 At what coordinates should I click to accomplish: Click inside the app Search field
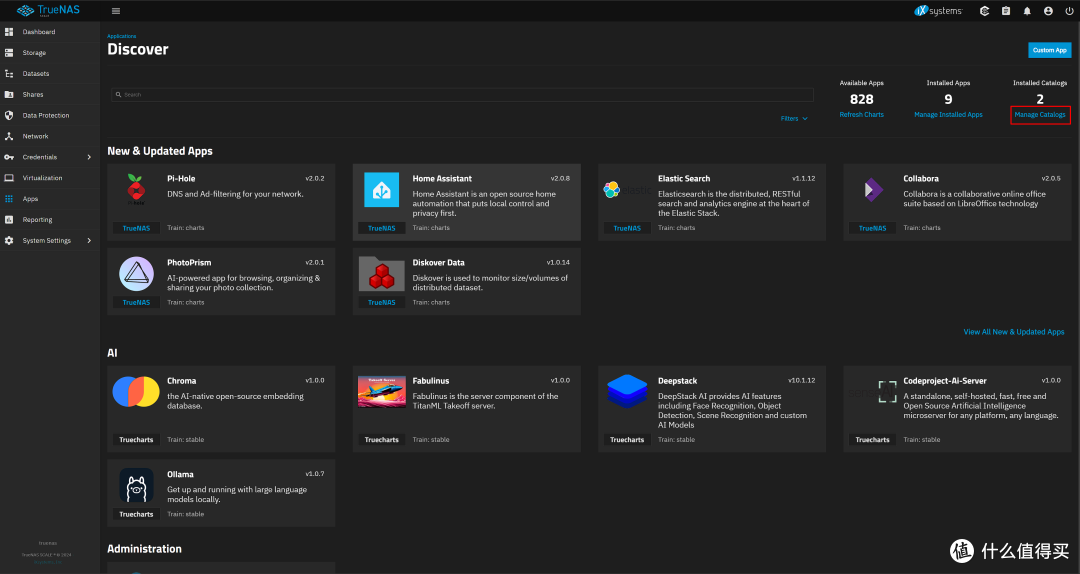(x=462, y=94)
